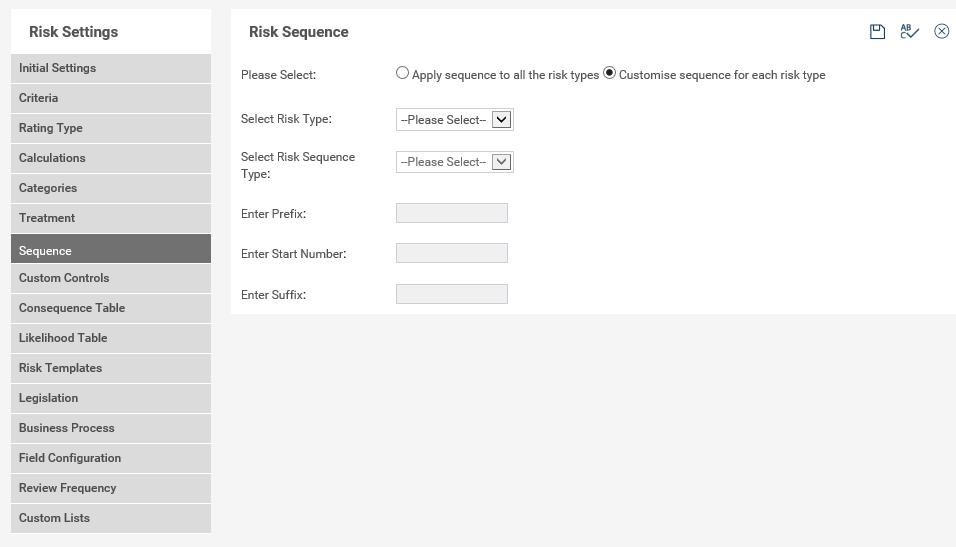Go to Risk Templates
The width and height of the screenshot is (956, 547).
pyautogui.click(x=111, y=368)
